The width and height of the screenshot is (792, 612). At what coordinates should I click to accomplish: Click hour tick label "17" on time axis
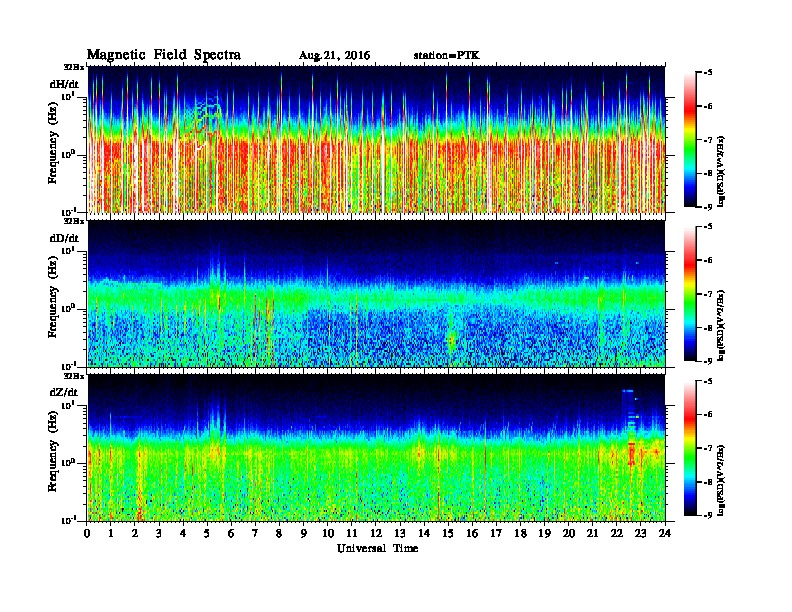click(x=496, y=533)
